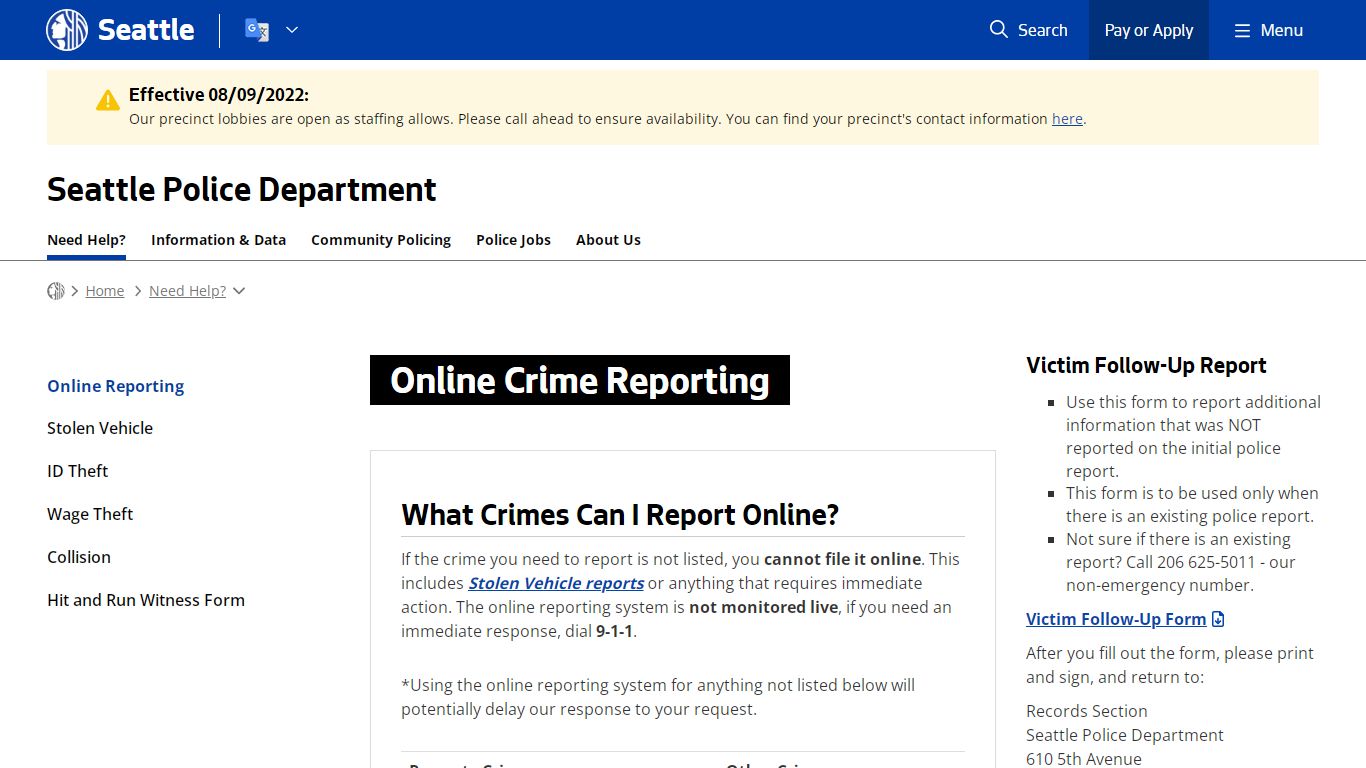Click the Seattle city logo icon
The width and height of the screenshot is (1366, 768).
(67, 30)
